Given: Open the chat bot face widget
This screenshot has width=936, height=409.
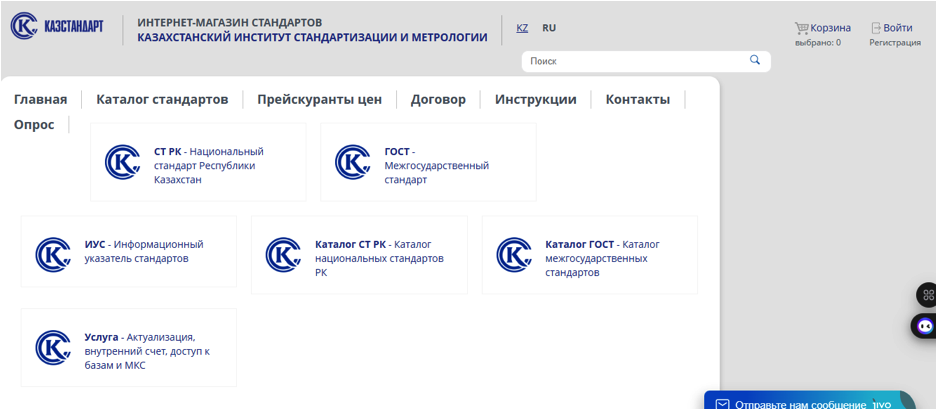Looking at the screenshot, I should pos(925,327).
